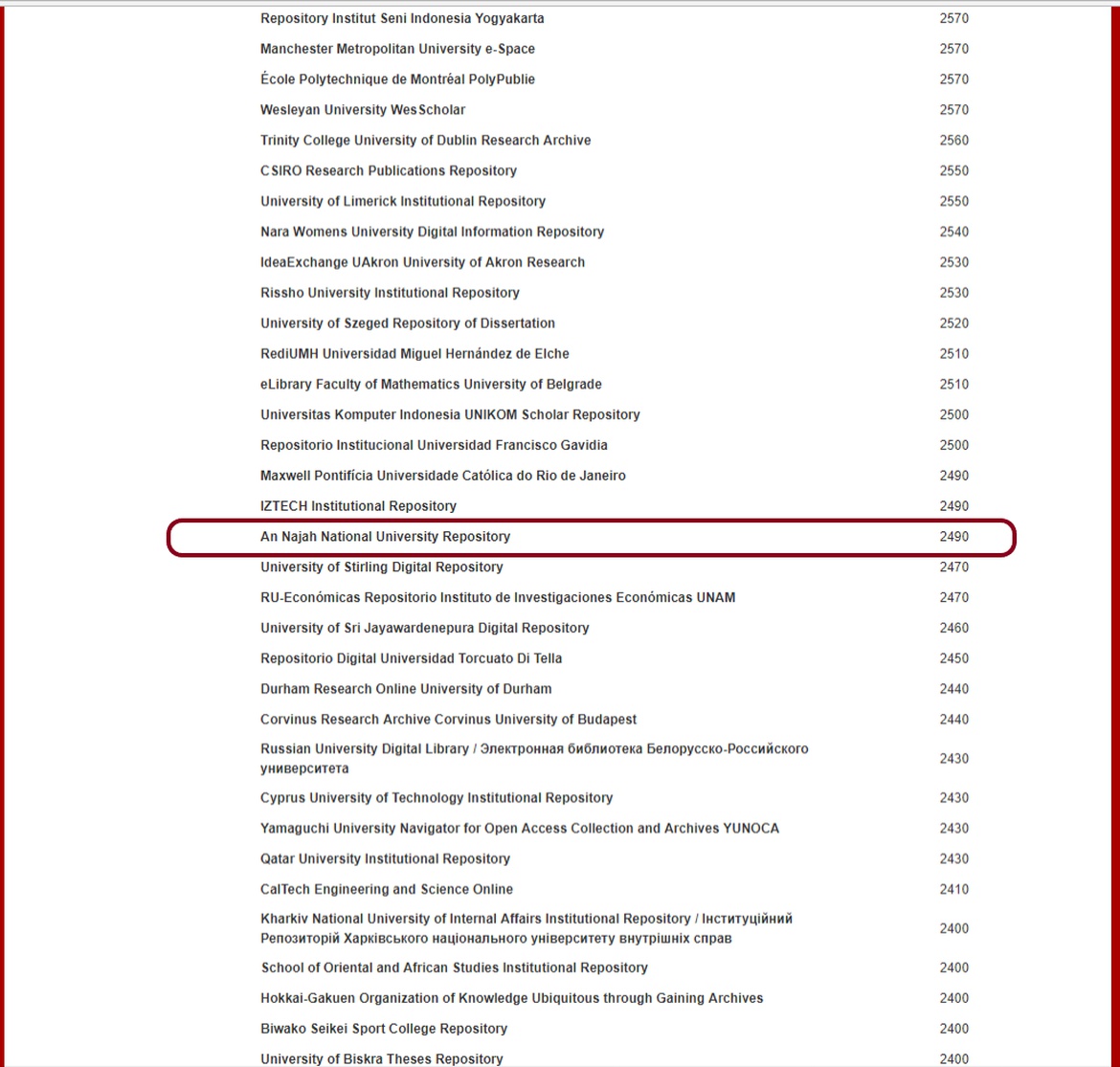This screenshot has height=1067, width=1120.
Task: Click value 2490 in An Najah row
Action: coord(954,536)
